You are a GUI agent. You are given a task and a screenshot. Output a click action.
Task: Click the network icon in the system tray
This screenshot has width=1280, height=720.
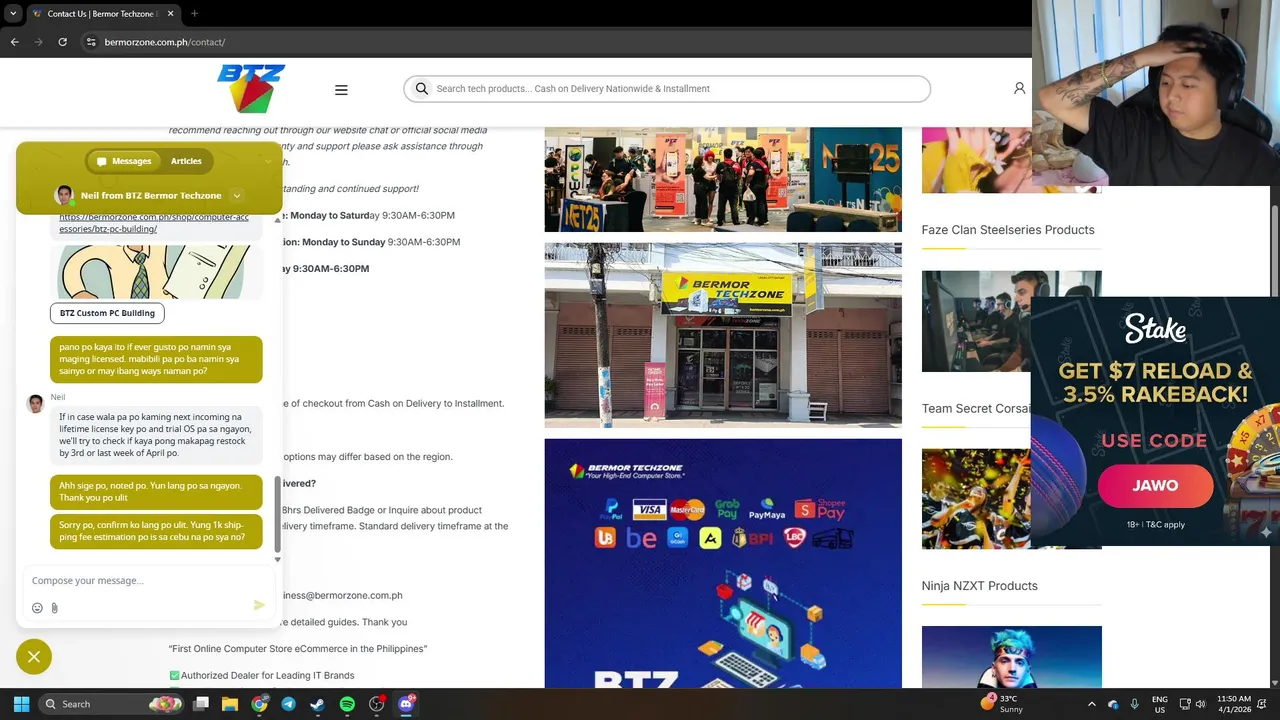[x=1185, y=704]
